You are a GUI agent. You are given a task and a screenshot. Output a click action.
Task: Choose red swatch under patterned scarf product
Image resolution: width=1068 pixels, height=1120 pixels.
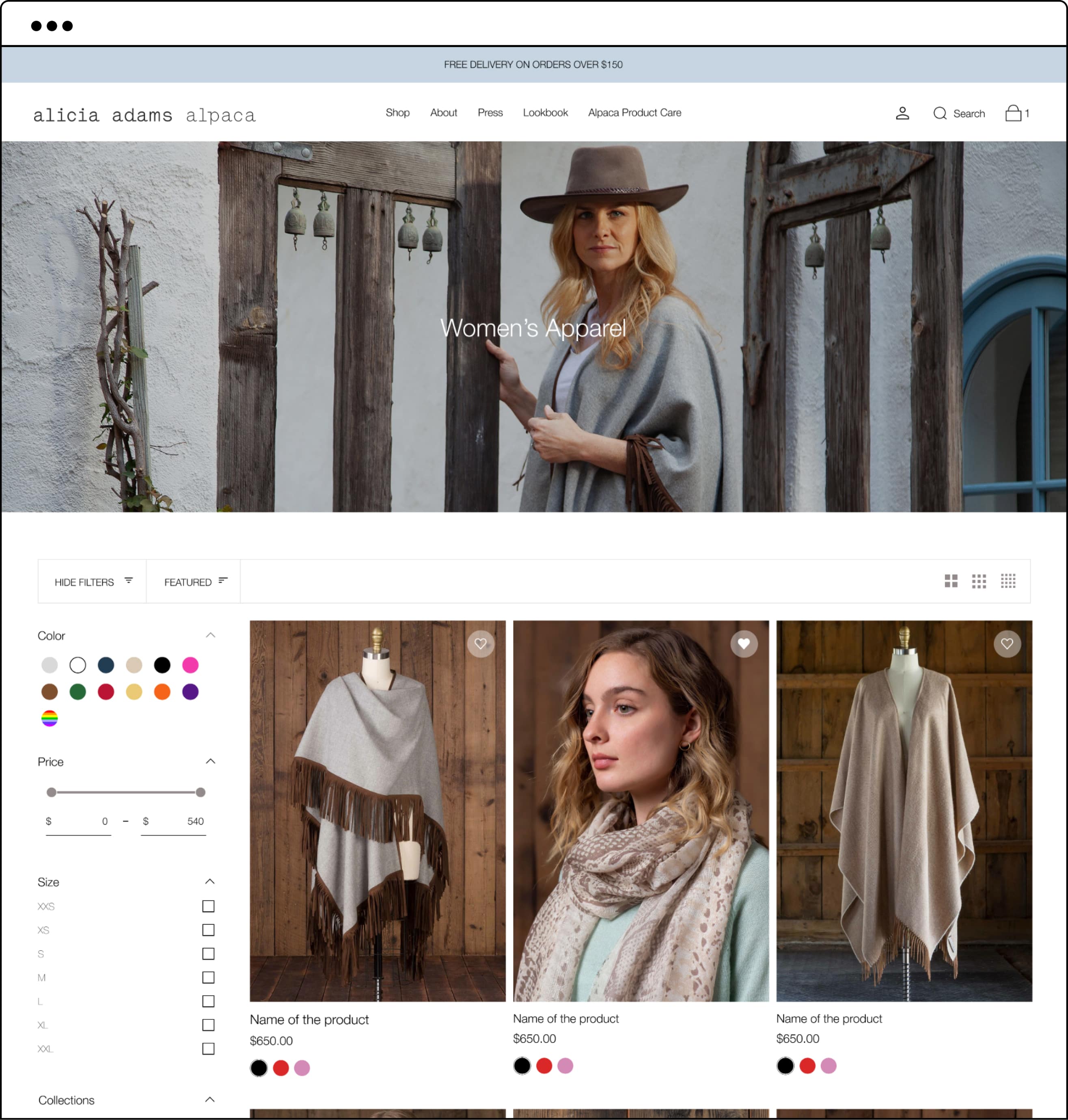[x=544, y=1066]
